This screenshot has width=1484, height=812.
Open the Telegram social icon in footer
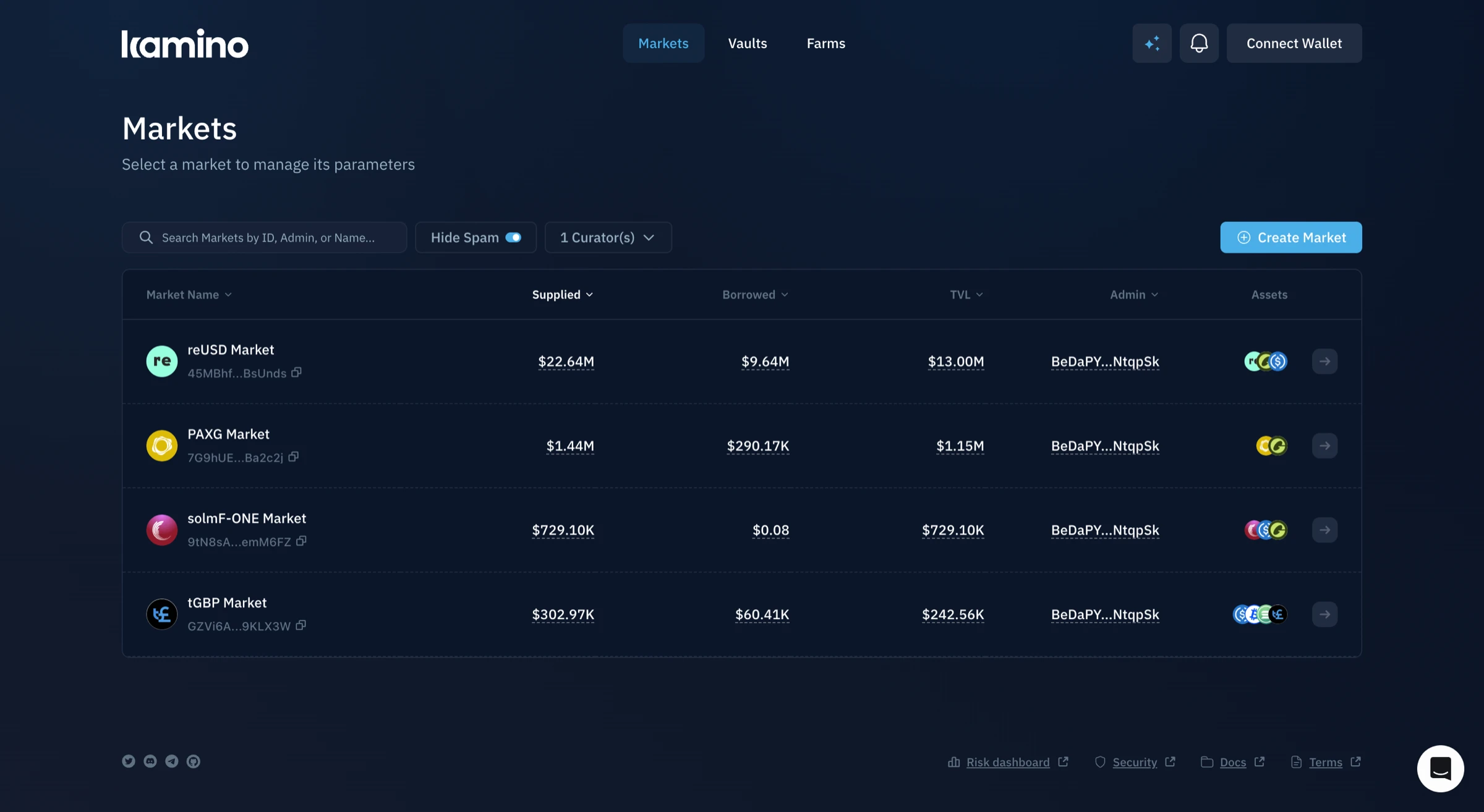[172, 761]
